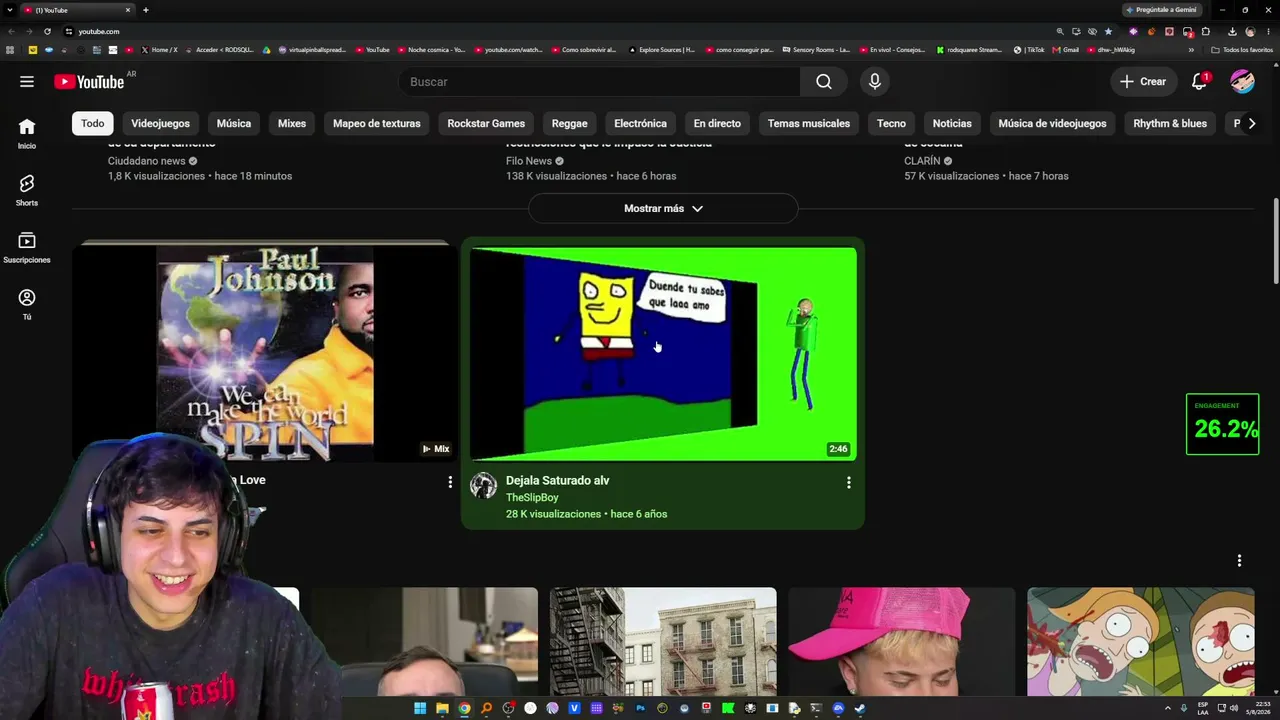This screenshot has height=720, width=1280.
Task: Open a new browser tab
Action: 146,10
